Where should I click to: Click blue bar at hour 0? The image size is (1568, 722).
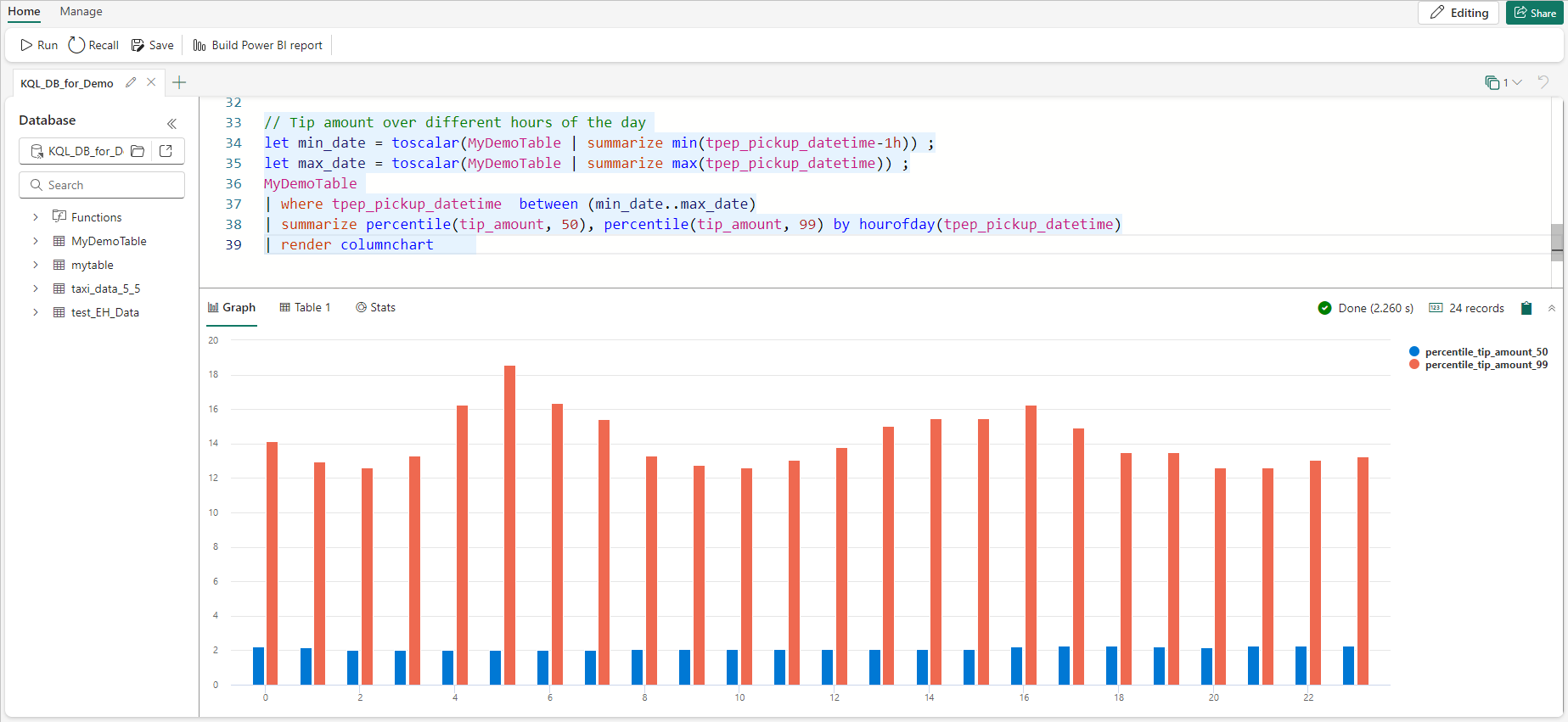[258, 666]
